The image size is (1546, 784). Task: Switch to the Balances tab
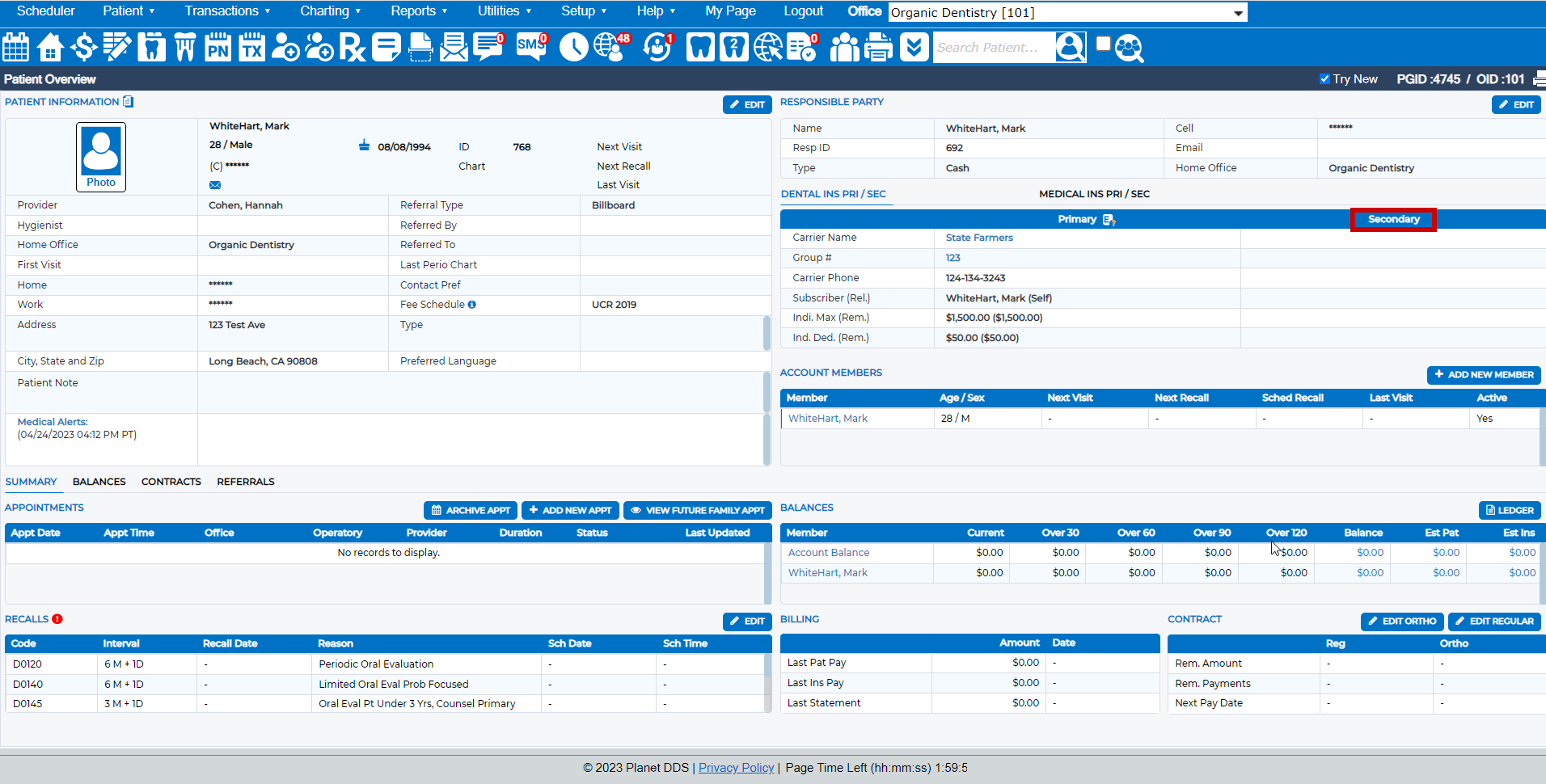point(99,482)
